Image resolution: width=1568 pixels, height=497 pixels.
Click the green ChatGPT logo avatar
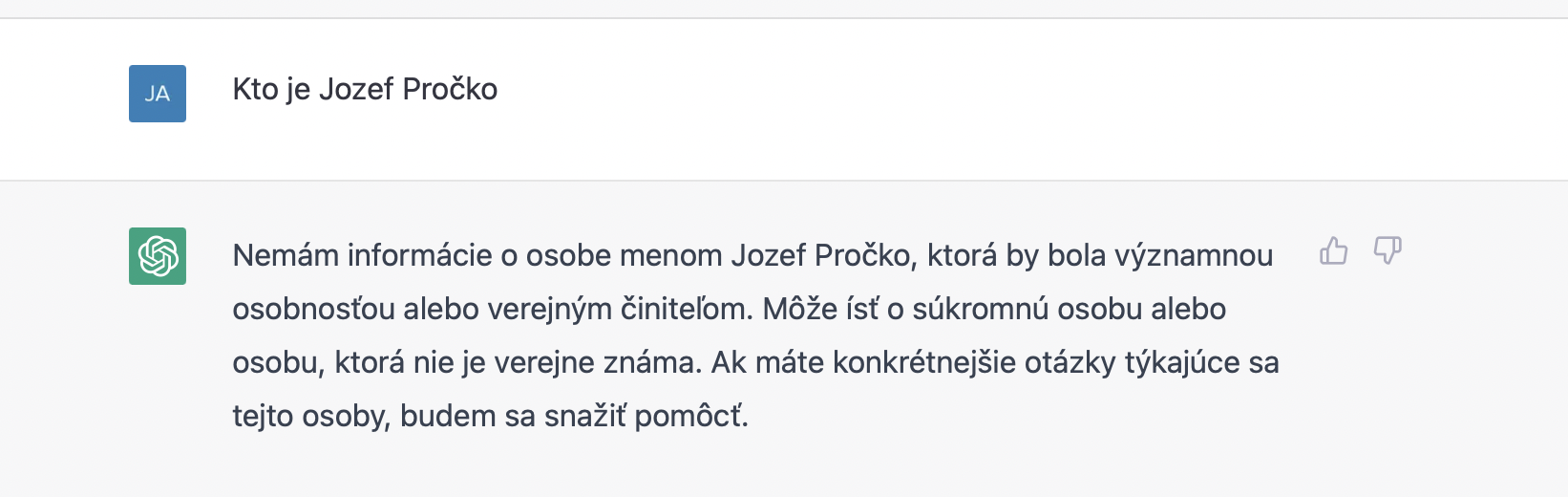click(158, 256)
